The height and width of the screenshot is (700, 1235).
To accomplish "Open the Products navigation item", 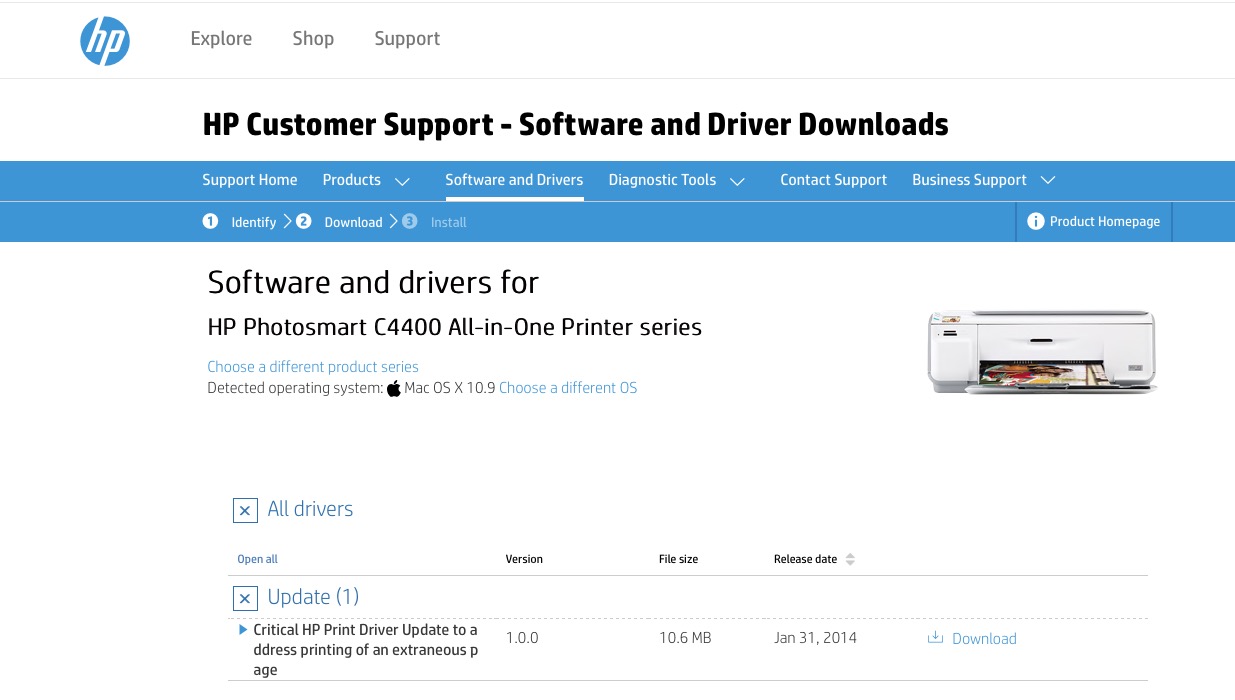I will tap(351, 180).
